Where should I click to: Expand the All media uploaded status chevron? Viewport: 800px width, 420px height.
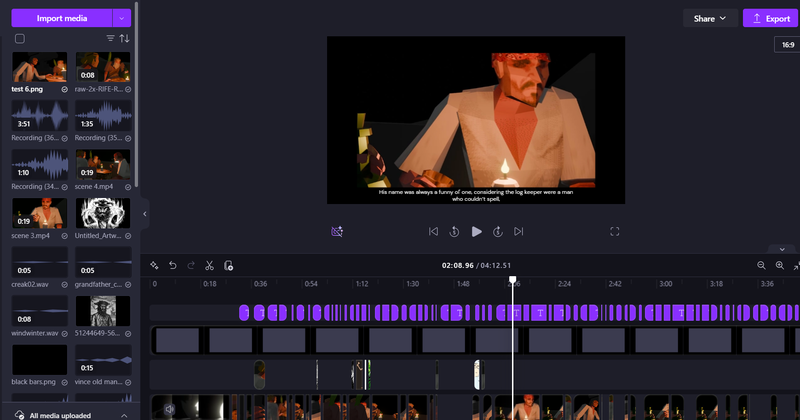click(x=124, y=415)
